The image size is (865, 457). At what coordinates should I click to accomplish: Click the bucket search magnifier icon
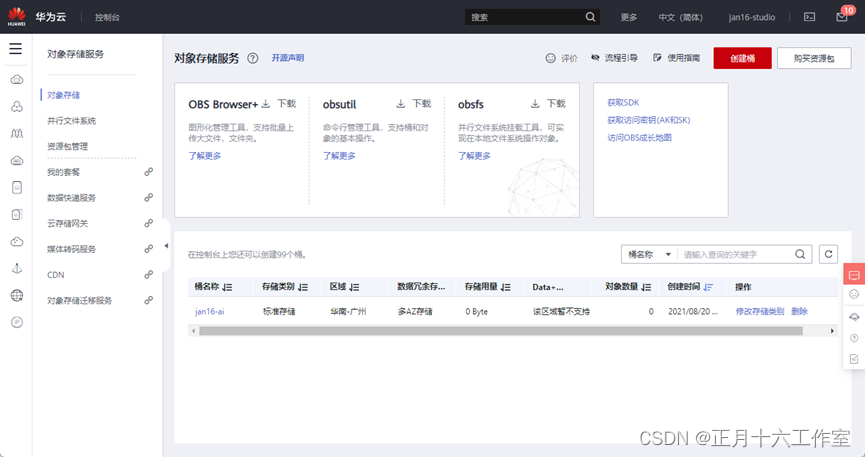pos(800,254)
